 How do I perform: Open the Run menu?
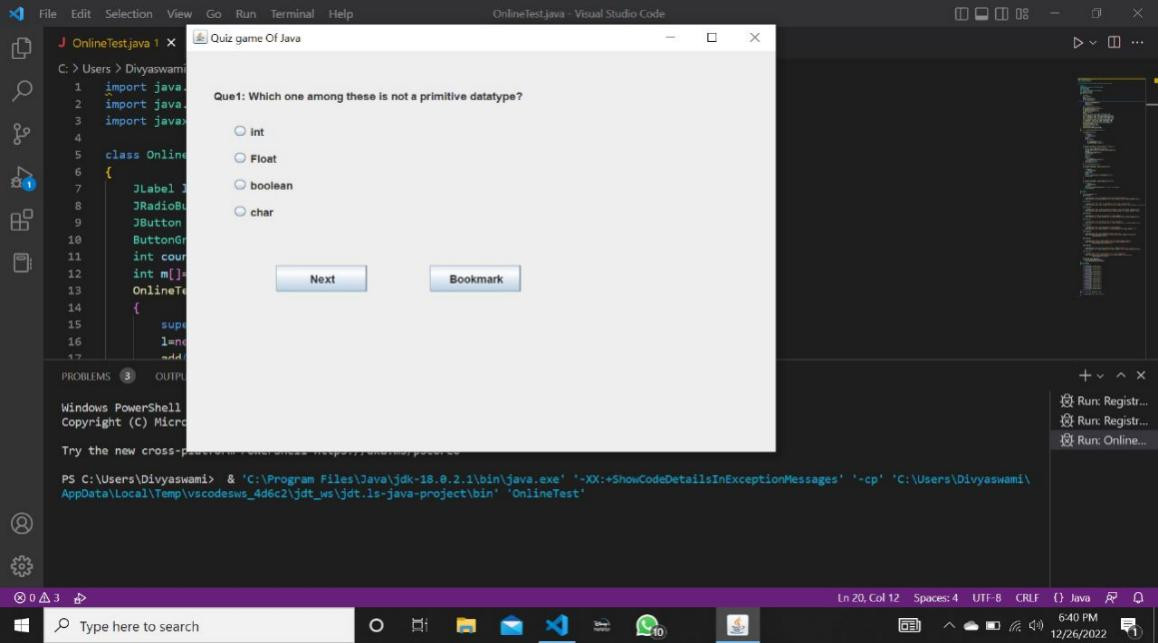coord(246,13)
